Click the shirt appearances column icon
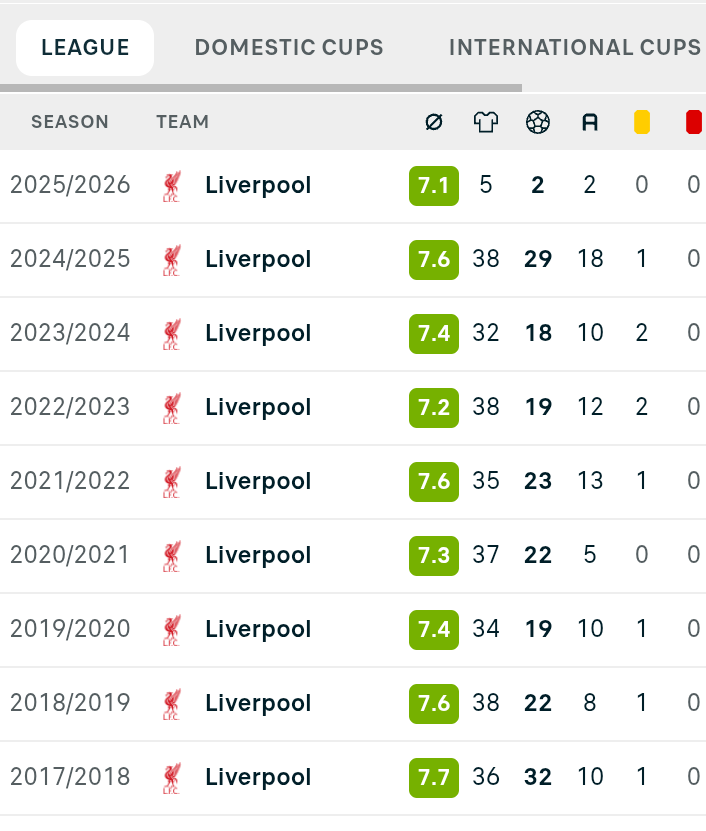Image resolution: width=706 pixels, height=831 pixels. [x=486, y=122]
